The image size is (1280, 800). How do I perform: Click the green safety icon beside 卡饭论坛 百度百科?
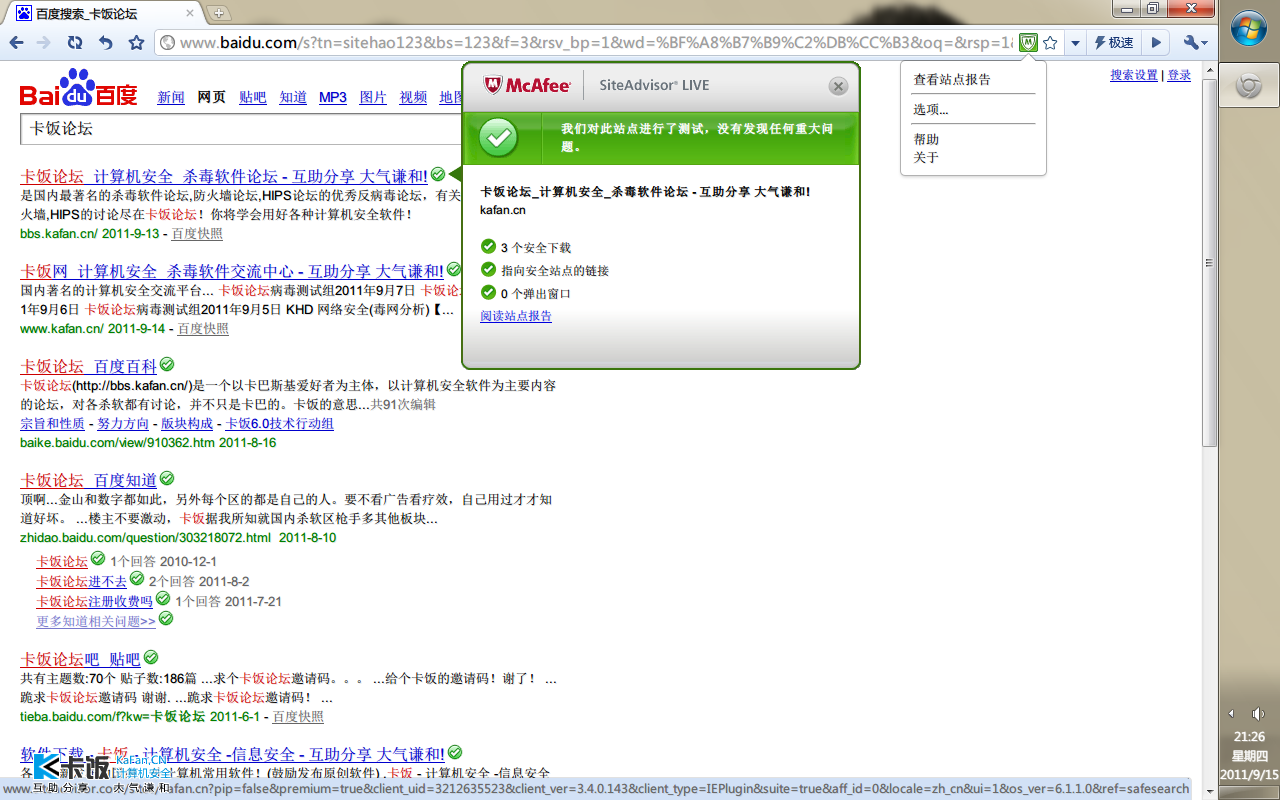click(x=167, y=365)
